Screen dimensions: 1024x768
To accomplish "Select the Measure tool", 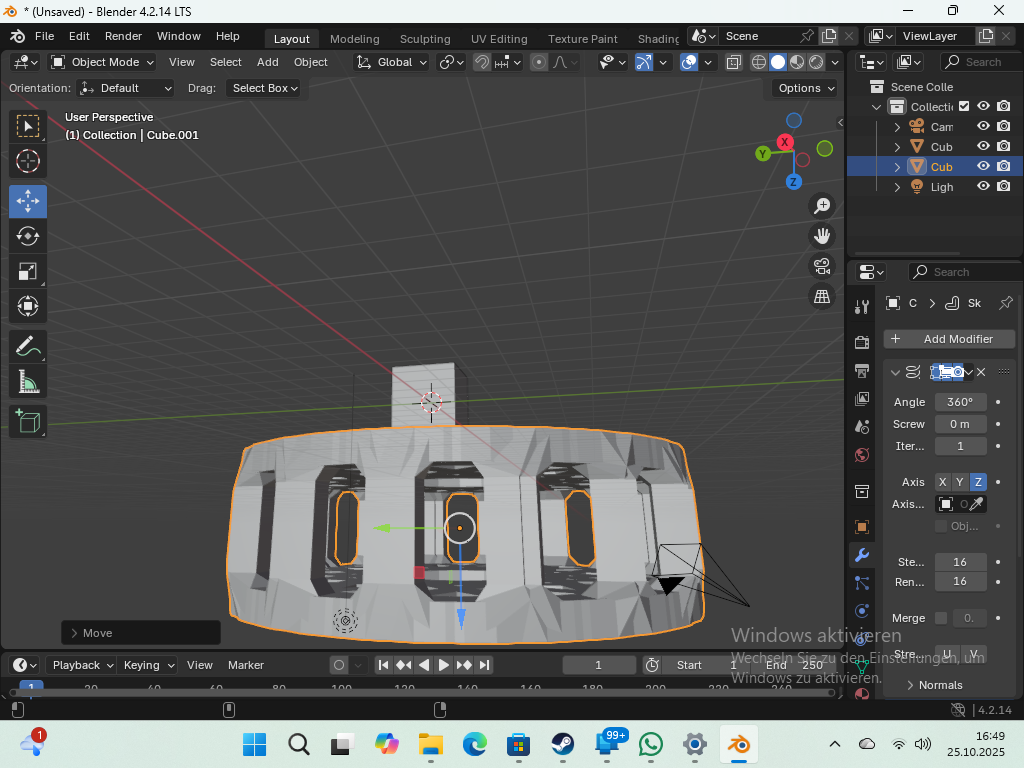I will [x=28, y=382].
